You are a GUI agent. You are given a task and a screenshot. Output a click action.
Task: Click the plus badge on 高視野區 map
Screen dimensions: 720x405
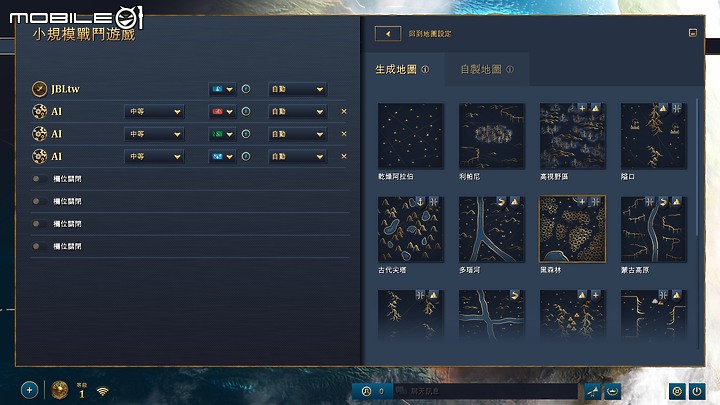582,108
